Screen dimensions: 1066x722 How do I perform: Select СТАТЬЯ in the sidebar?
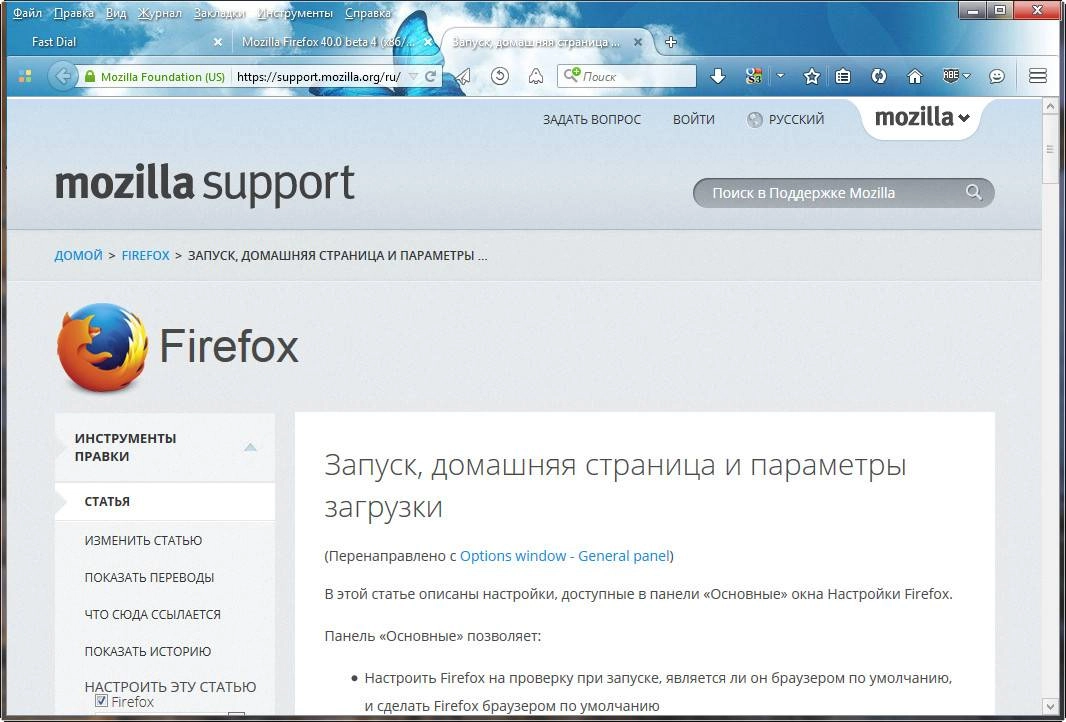107,502
